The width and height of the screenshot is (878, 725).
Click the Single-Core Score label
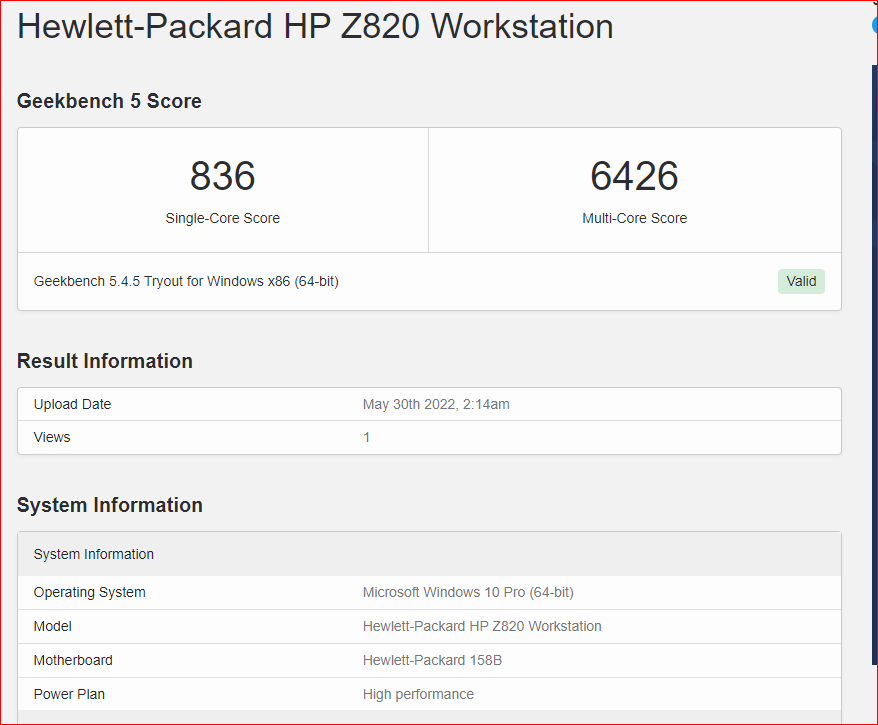click(x=222, y=218)
